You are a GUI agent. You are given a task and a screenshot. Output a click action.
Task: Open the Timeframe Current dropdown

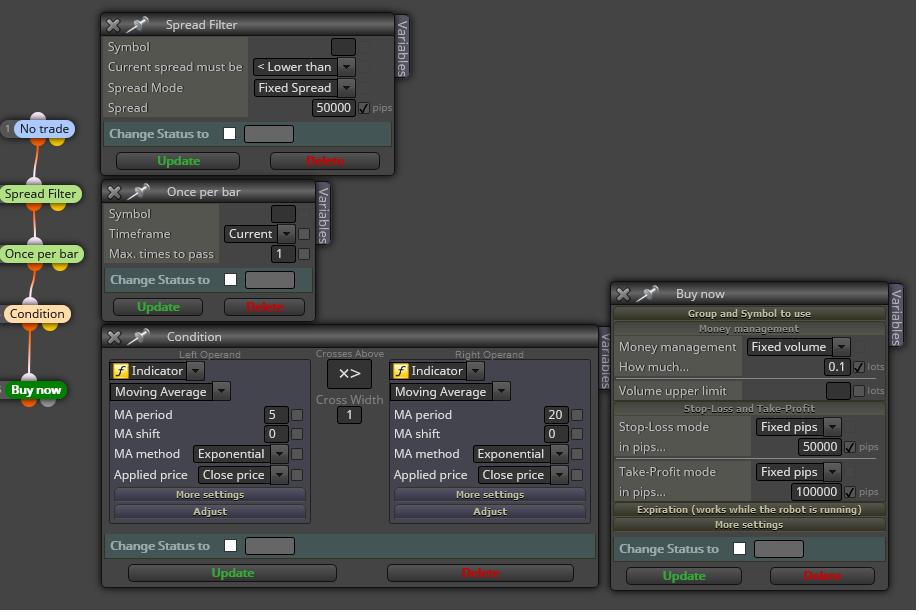[259, 235]
